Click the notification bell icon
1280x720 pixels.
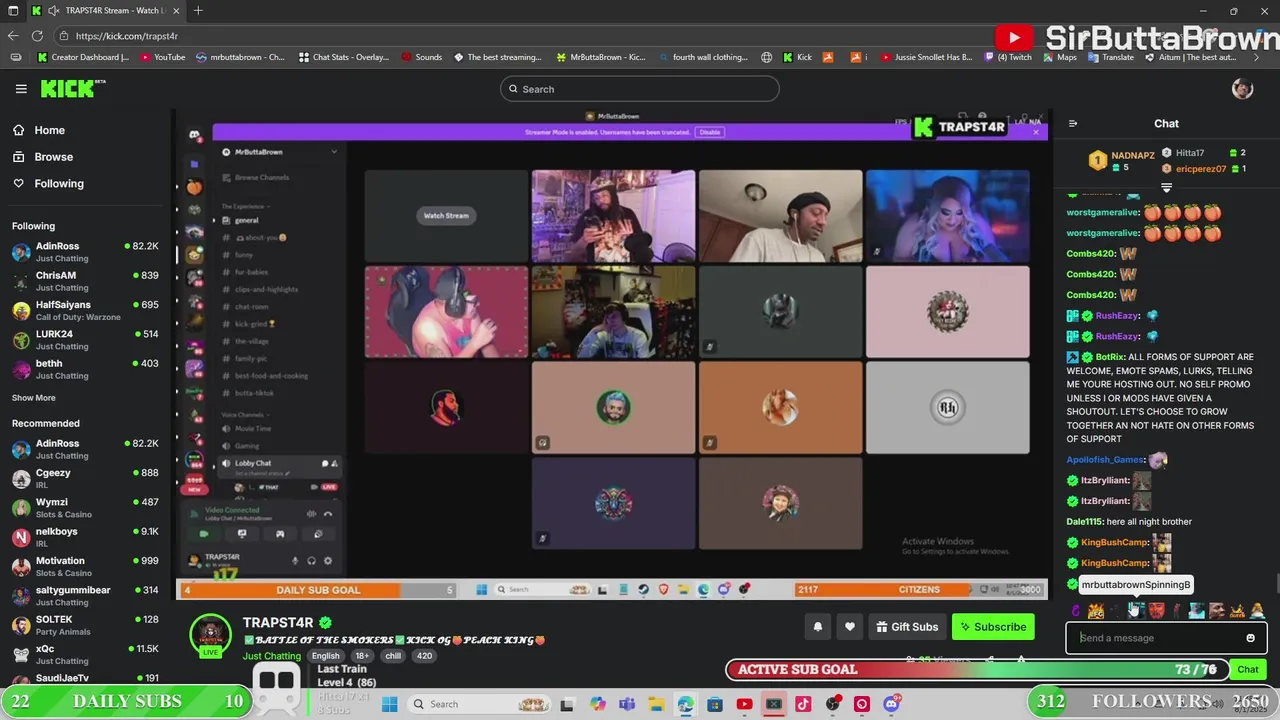click(x=817, y=627)
